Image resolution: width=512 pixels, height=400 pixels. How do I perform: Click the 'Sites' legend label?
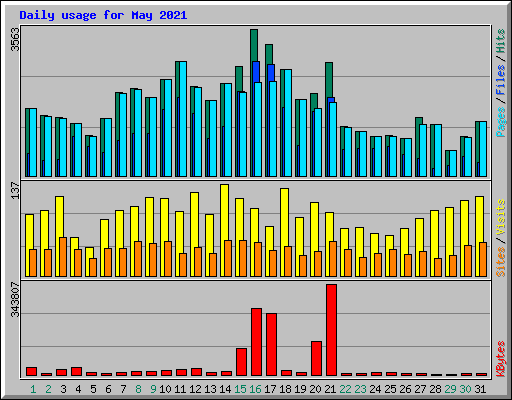click(x=500, y=262)
